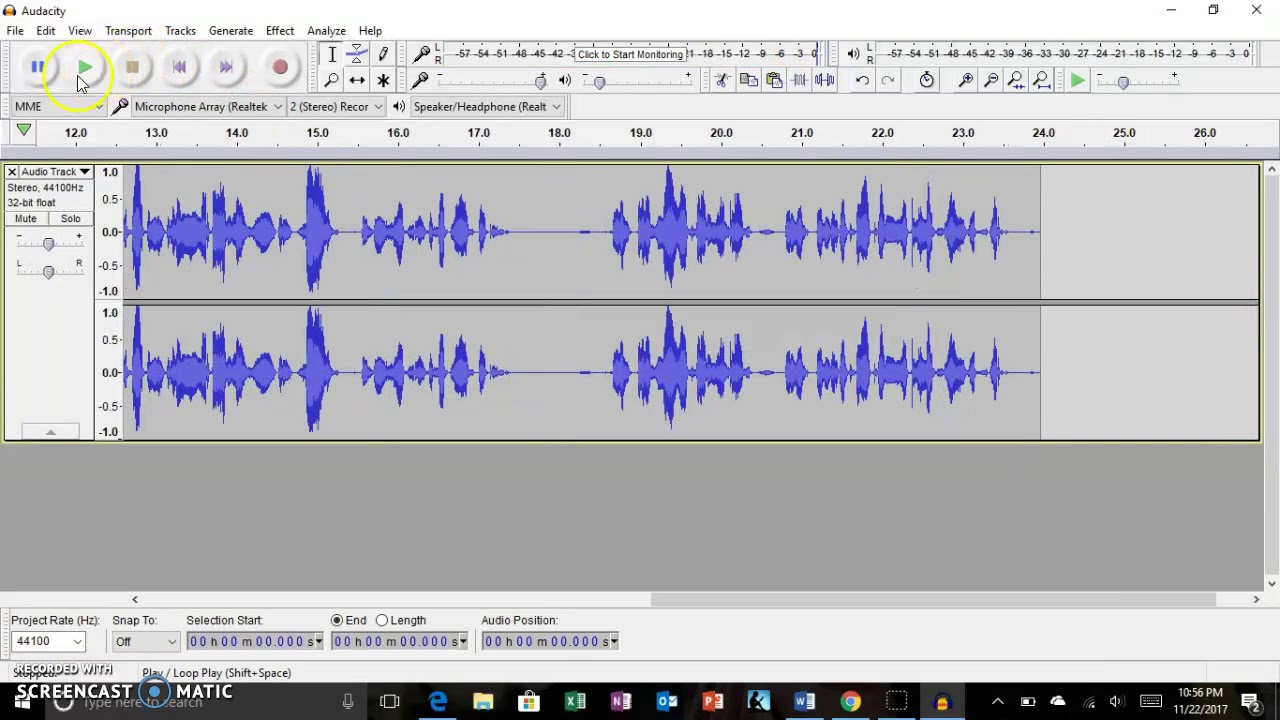Solo the Audio Track

tap(70, 218)
